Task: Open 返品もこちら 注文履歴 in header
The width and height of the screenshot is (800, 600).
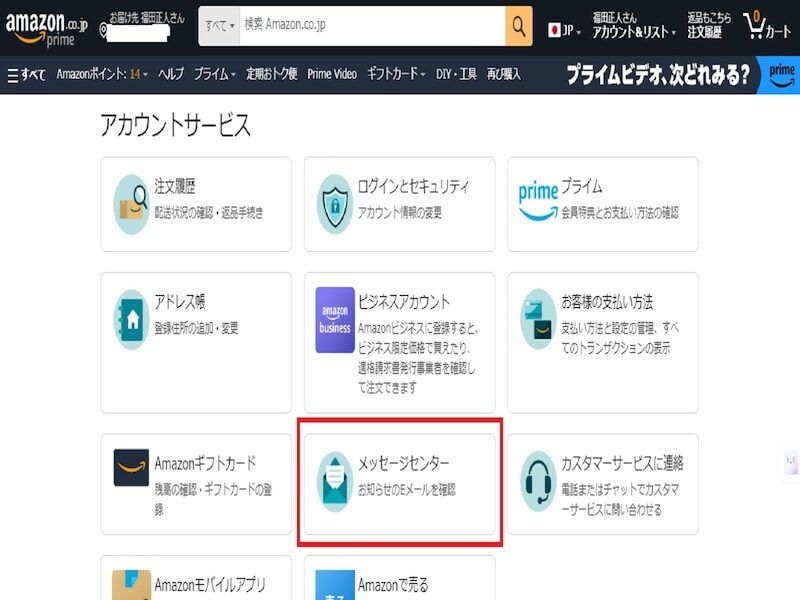Action: pos(709,26)
